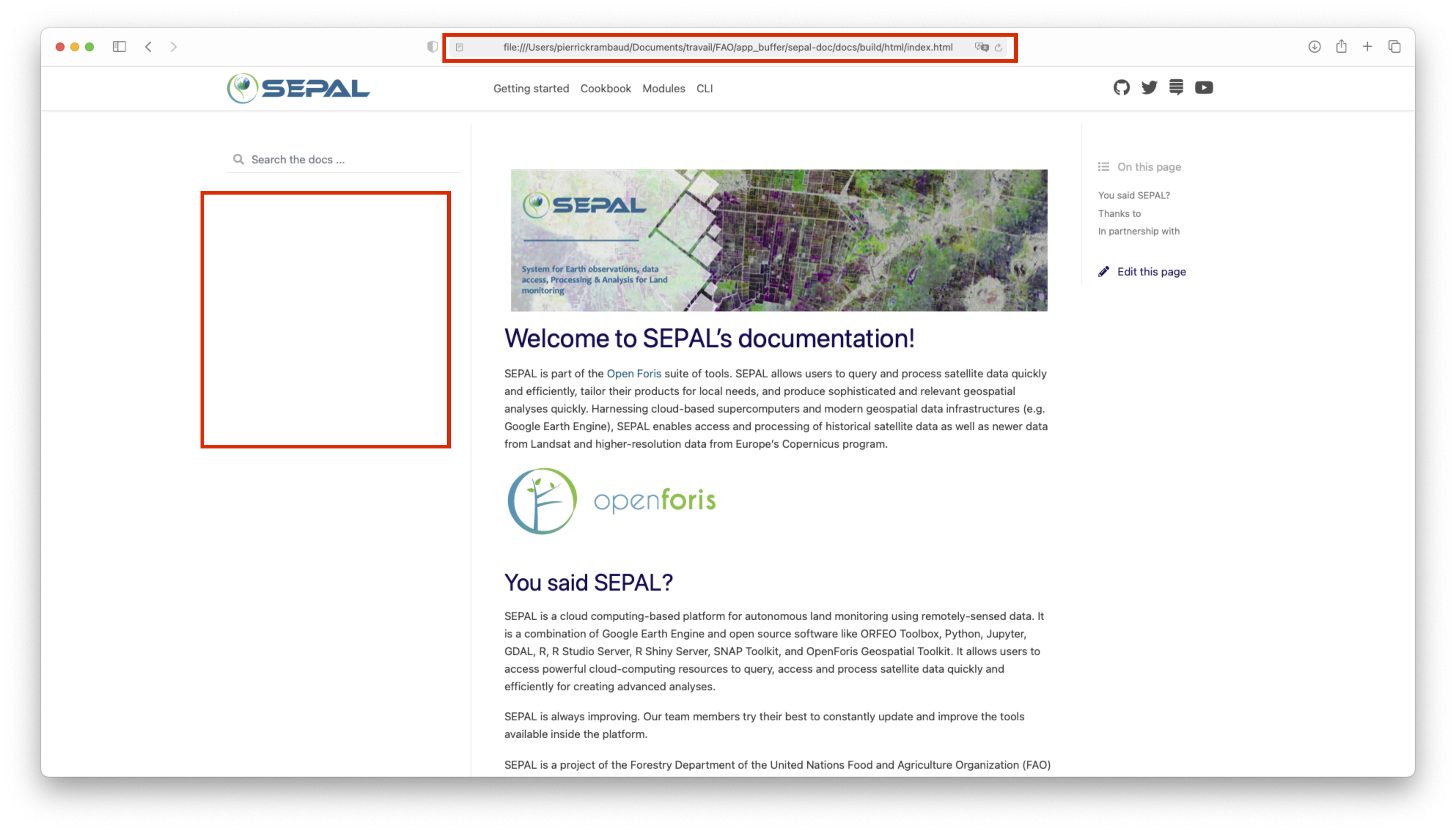Image resolution: width=1456 pixels, height=831 pixels.
Task: Open the search magnifier in the sidebar
Action: (x=239, y=159)
